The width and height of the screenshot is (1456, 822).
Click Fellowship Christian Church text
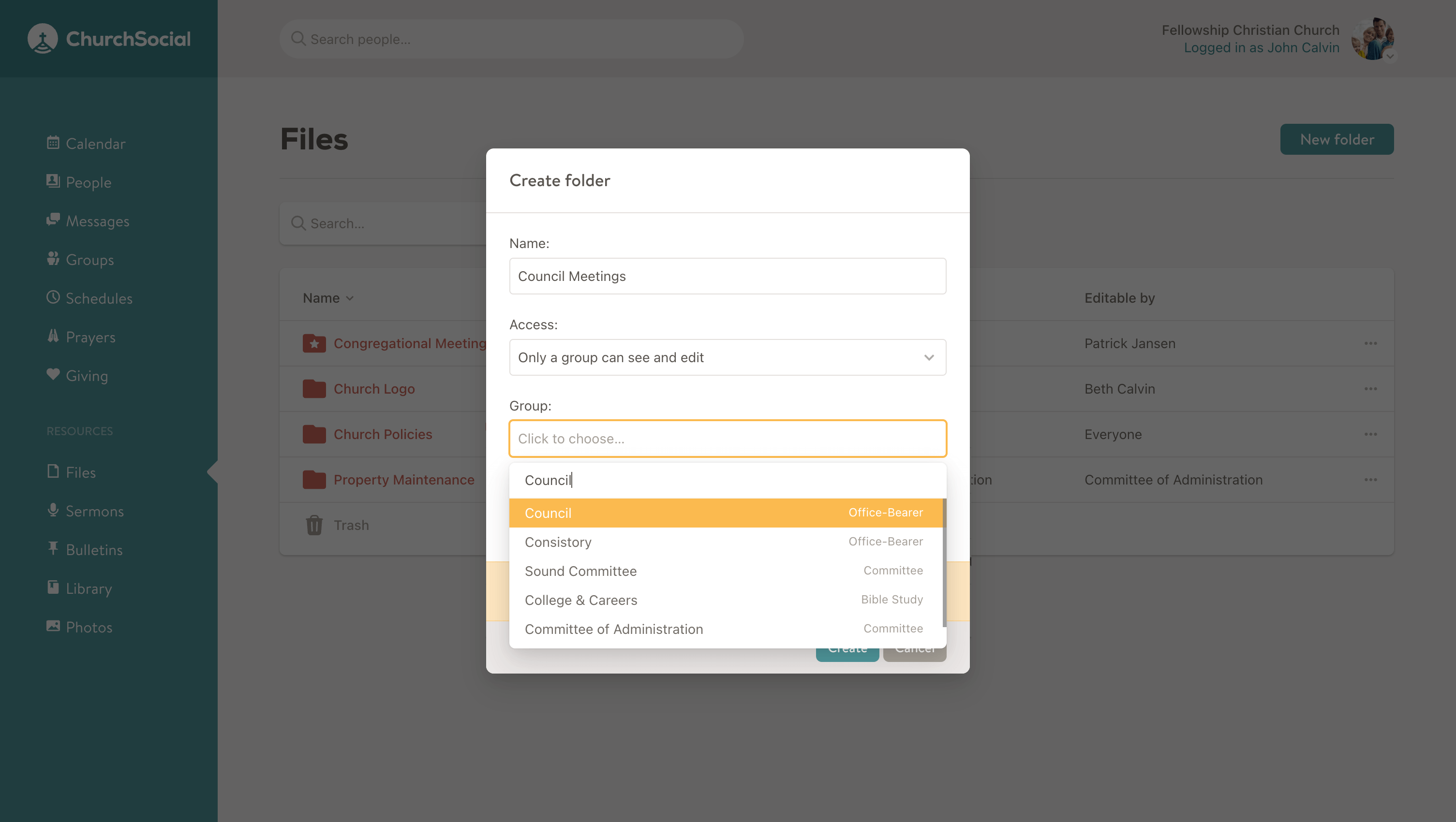[1250, 30]
